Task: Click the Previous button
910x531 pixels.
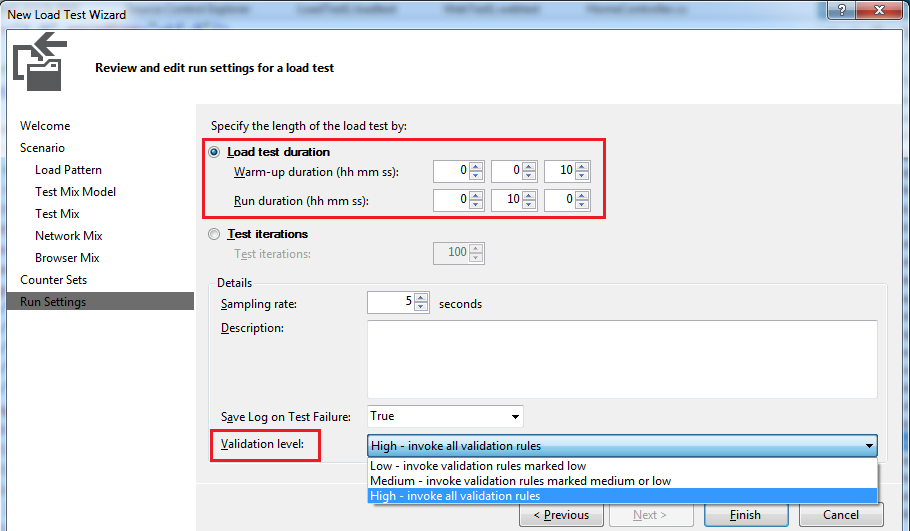Action: coord(561,515)
